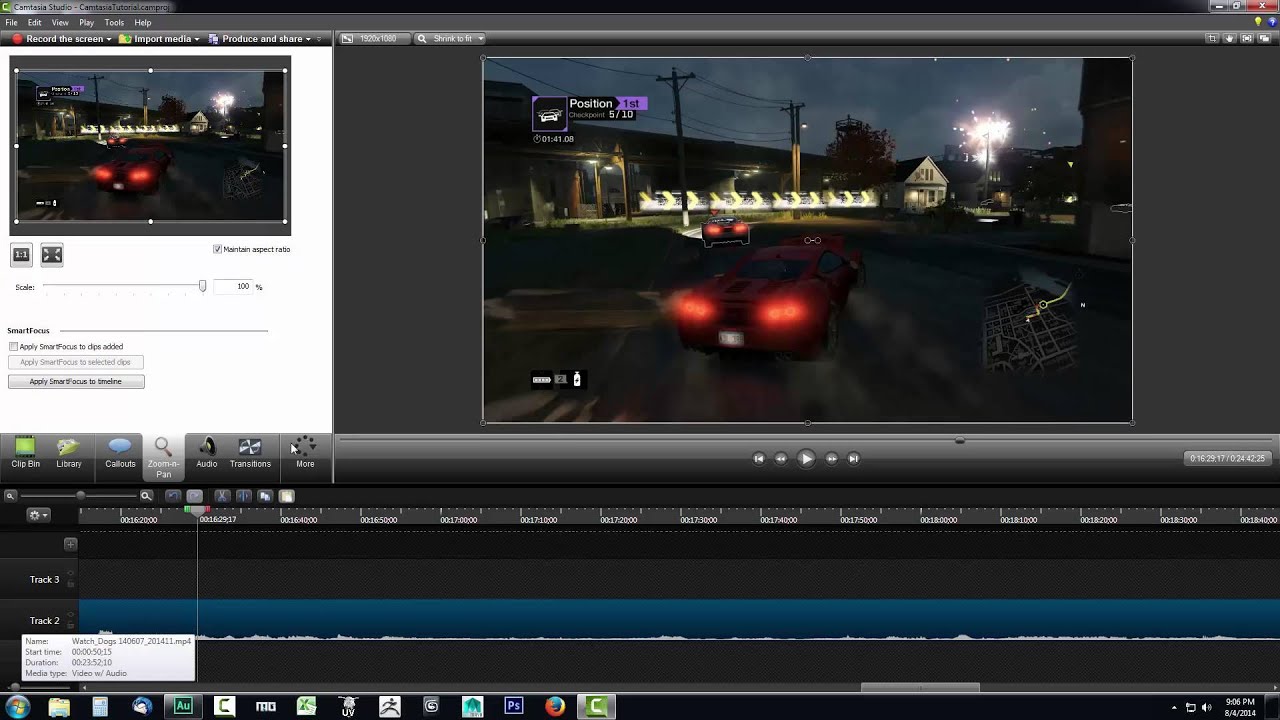This screenshot has width=1280, height=720.
Task: Step forward one frame
Action: pos(831,459)
